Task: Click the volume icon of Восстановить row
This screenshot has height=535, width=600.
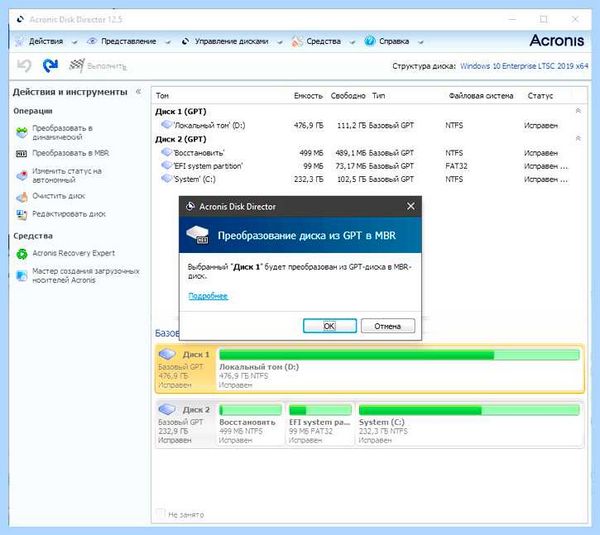Action: click(166, 152)
